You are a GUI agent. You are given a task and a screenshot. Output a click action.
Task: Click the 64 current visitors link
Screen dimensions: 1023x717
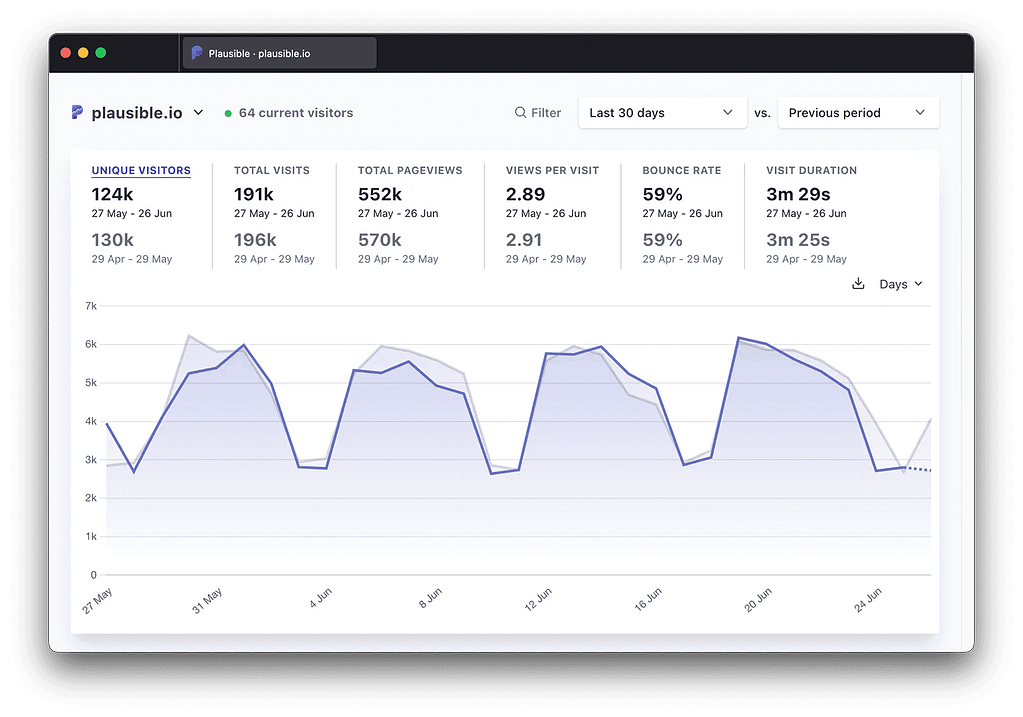coord(295,113)
